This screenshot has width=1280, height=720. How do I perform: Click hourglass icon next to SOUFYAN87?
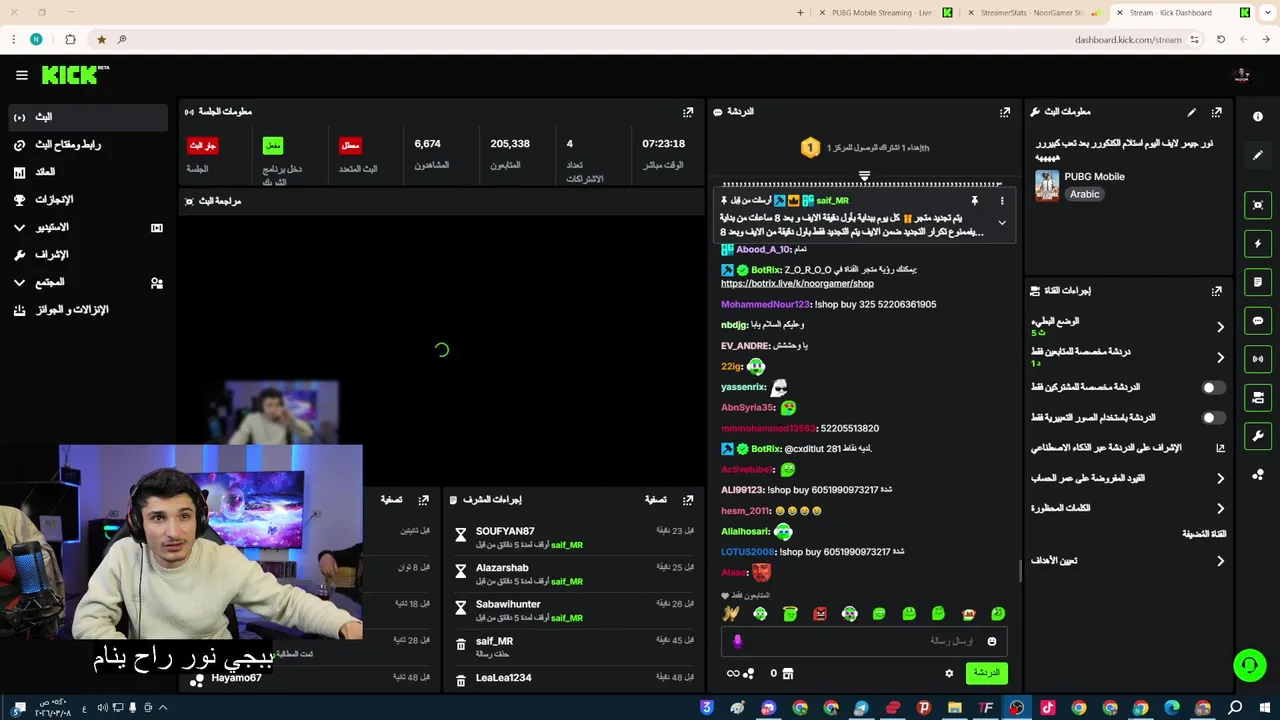click(x=460, y=535)
